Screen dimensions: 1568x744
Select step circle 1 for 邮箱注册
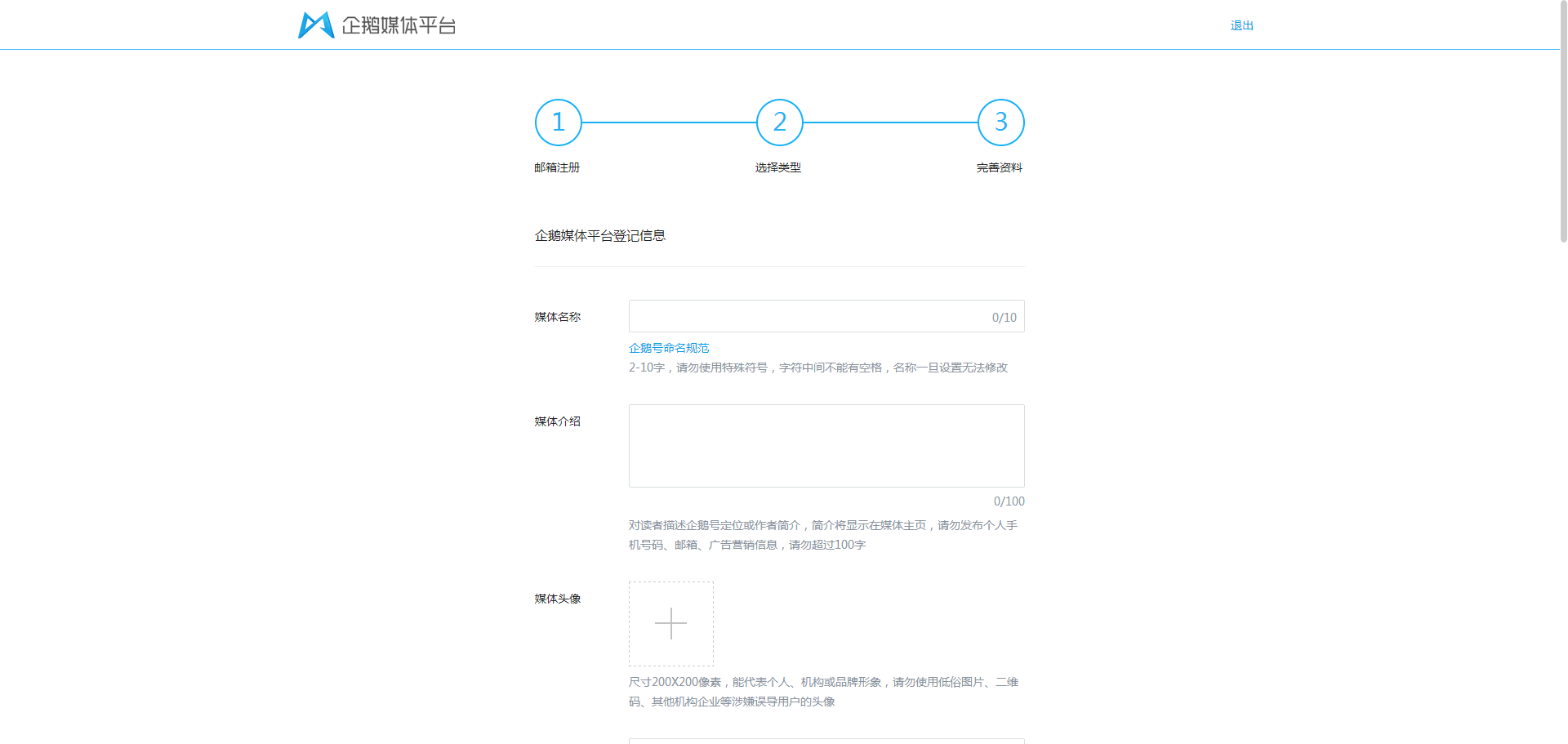tap(558, 123)
